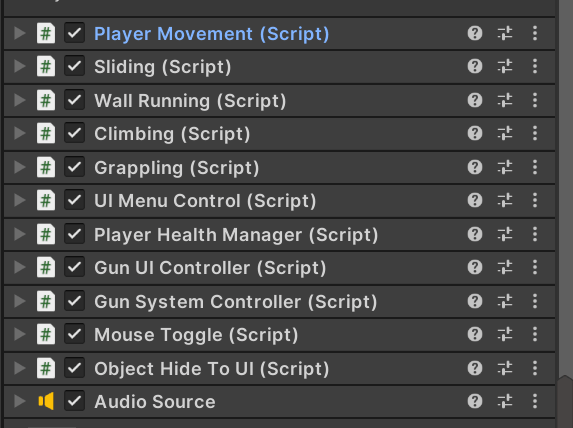Click the Mouse Toggle (Script) label
573x428 pixels.
196,335
